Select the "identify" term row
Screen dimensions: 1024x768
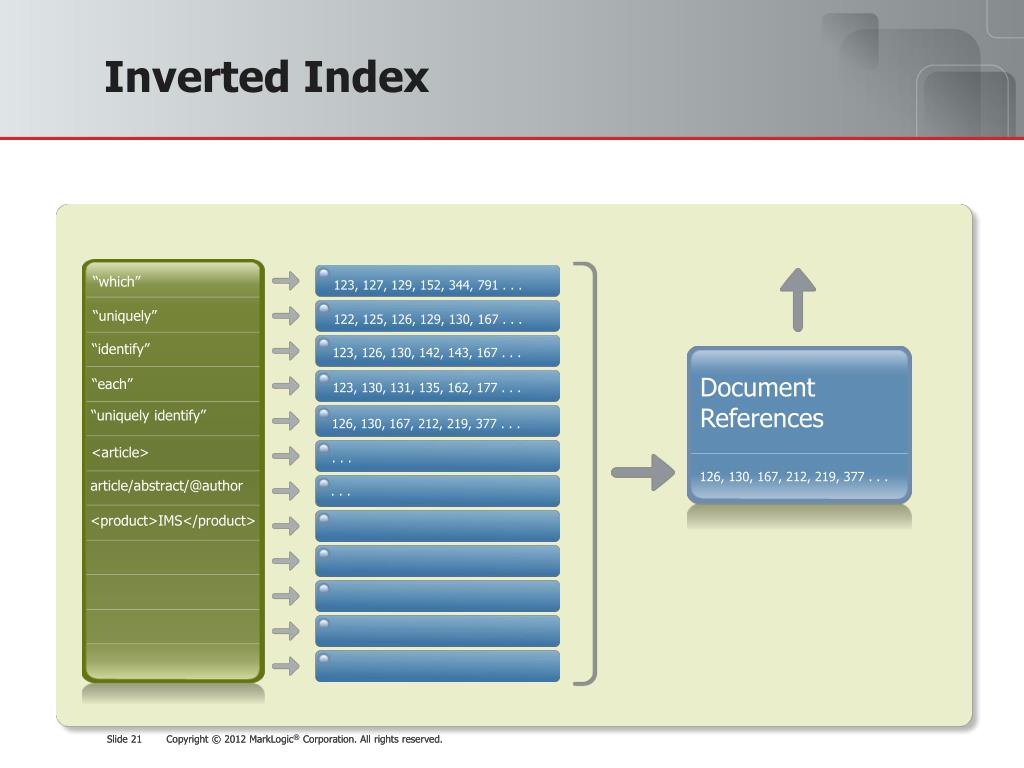point(173,349)
